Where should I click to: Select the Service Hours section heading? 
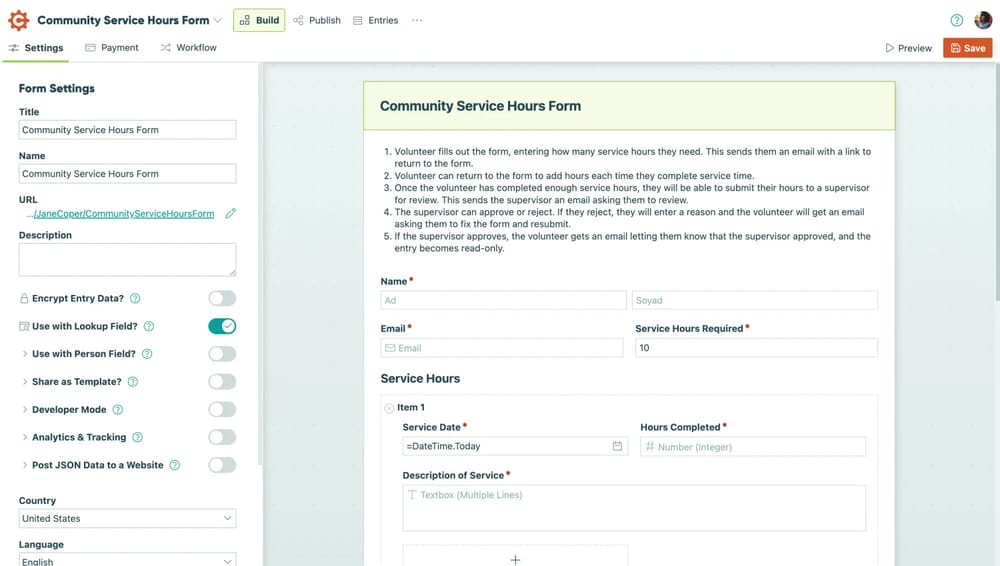[x=420, y=379]
